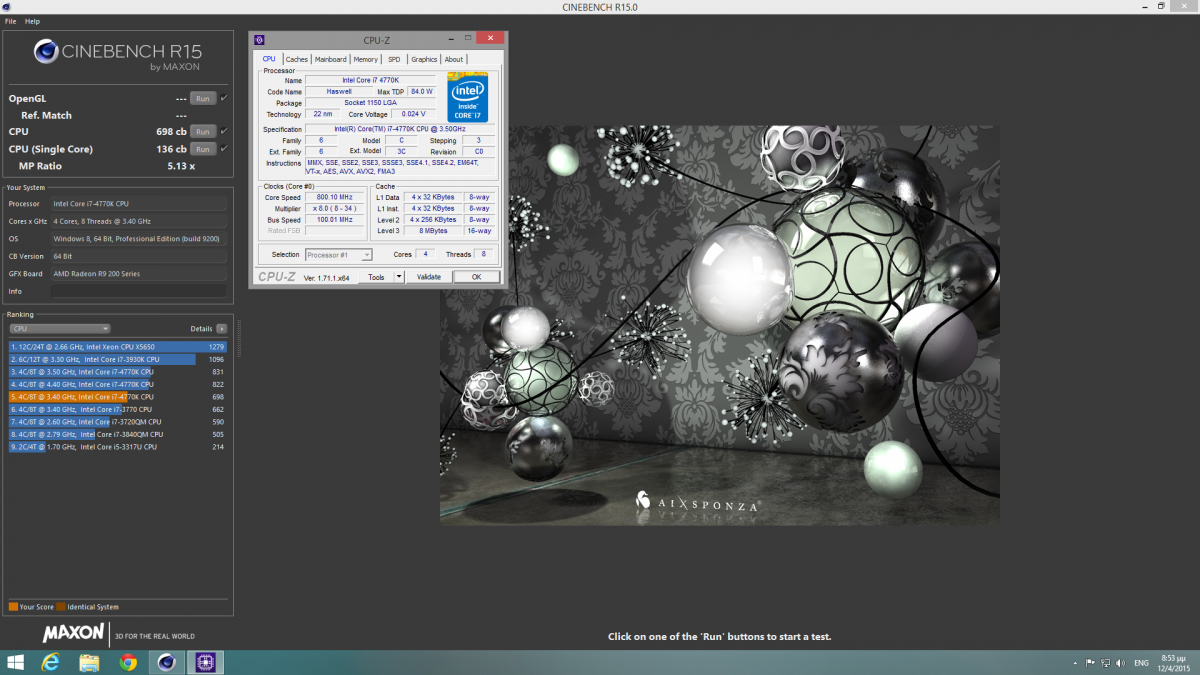Viewport: 1200px width, 675px height.
Task: Switch to the Caches tab in CPU-Z
Action: click(297, 59)
